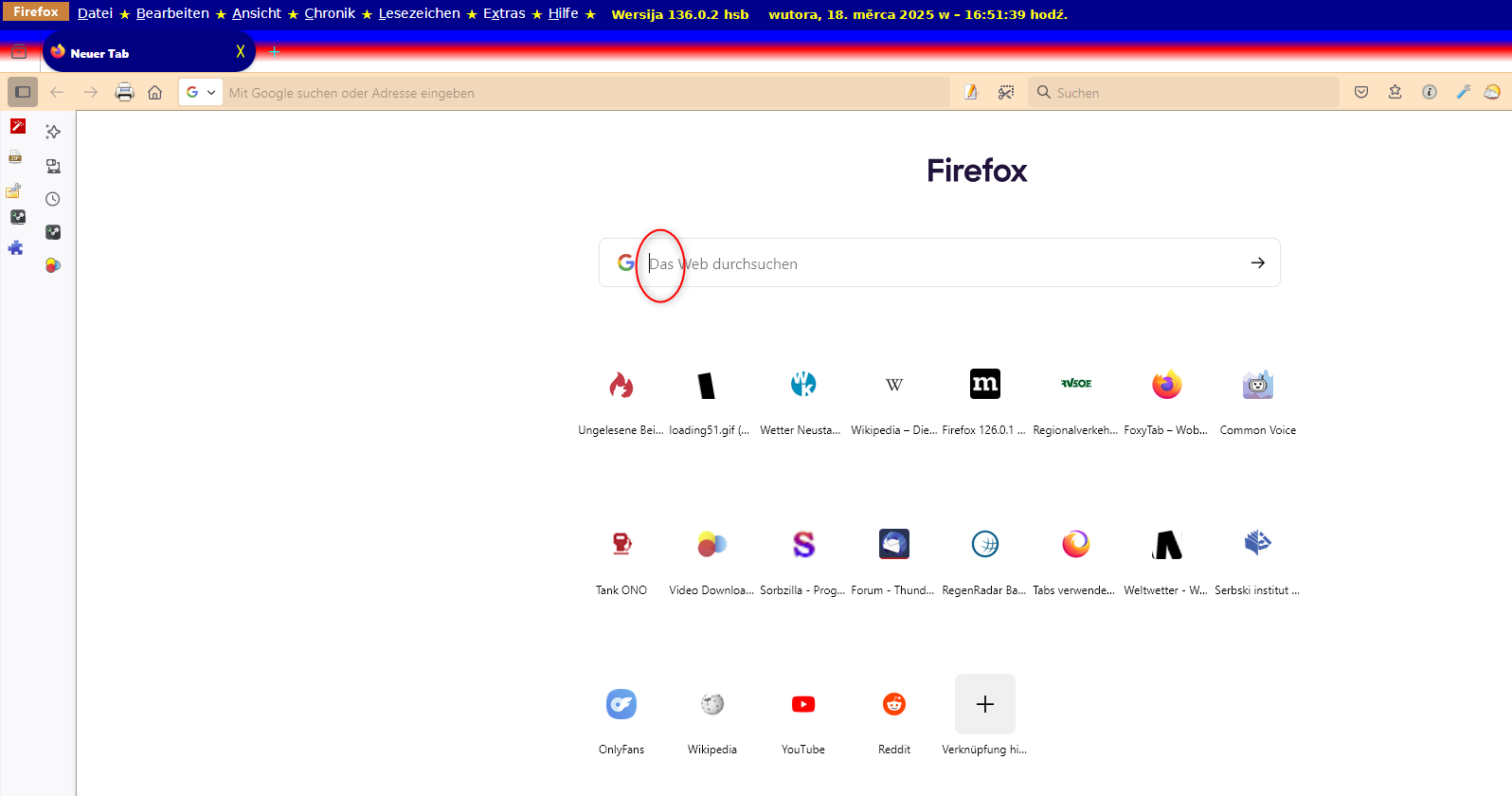Open the Lesezeichen menu
1512x796 pixels.
pyautogui.click(x=419, y=13)
